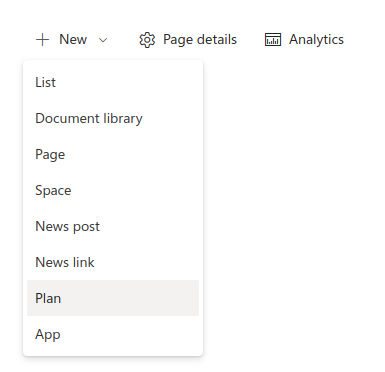Screen dimensions: 385x372
Task: Open Page details
Action: (188, 40)
